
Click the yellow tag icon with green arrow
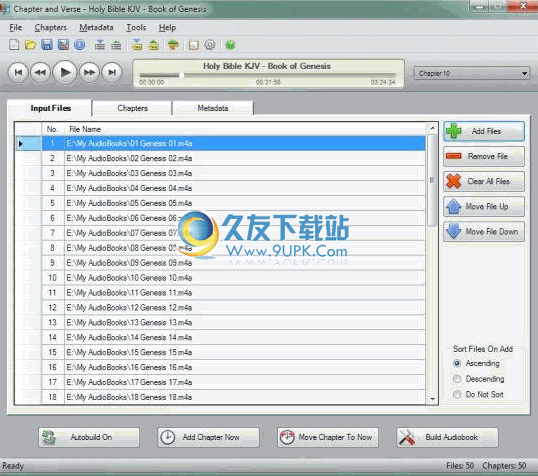(x=154, y=45)
